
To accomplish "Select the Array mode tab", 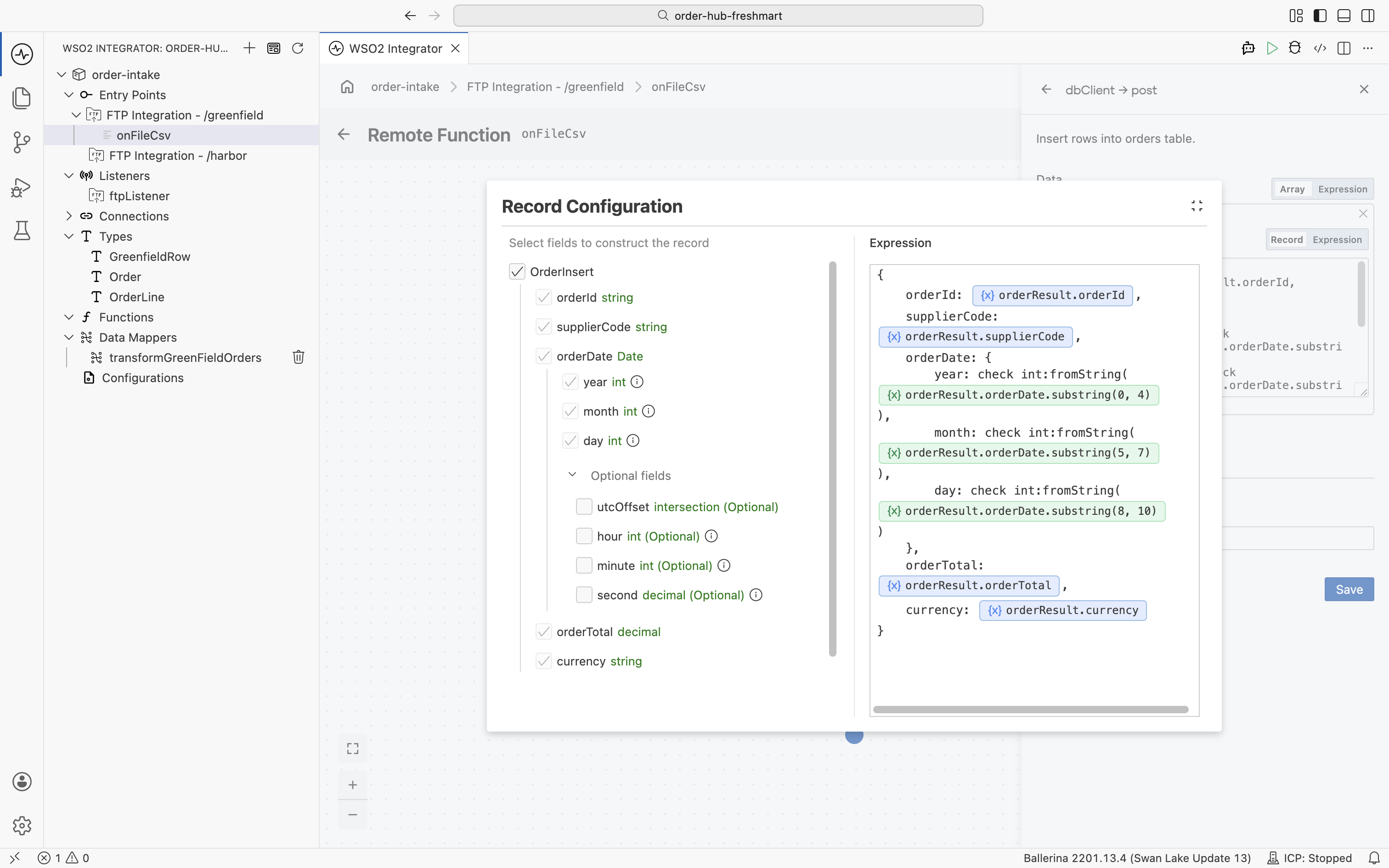I will 1292,189.
